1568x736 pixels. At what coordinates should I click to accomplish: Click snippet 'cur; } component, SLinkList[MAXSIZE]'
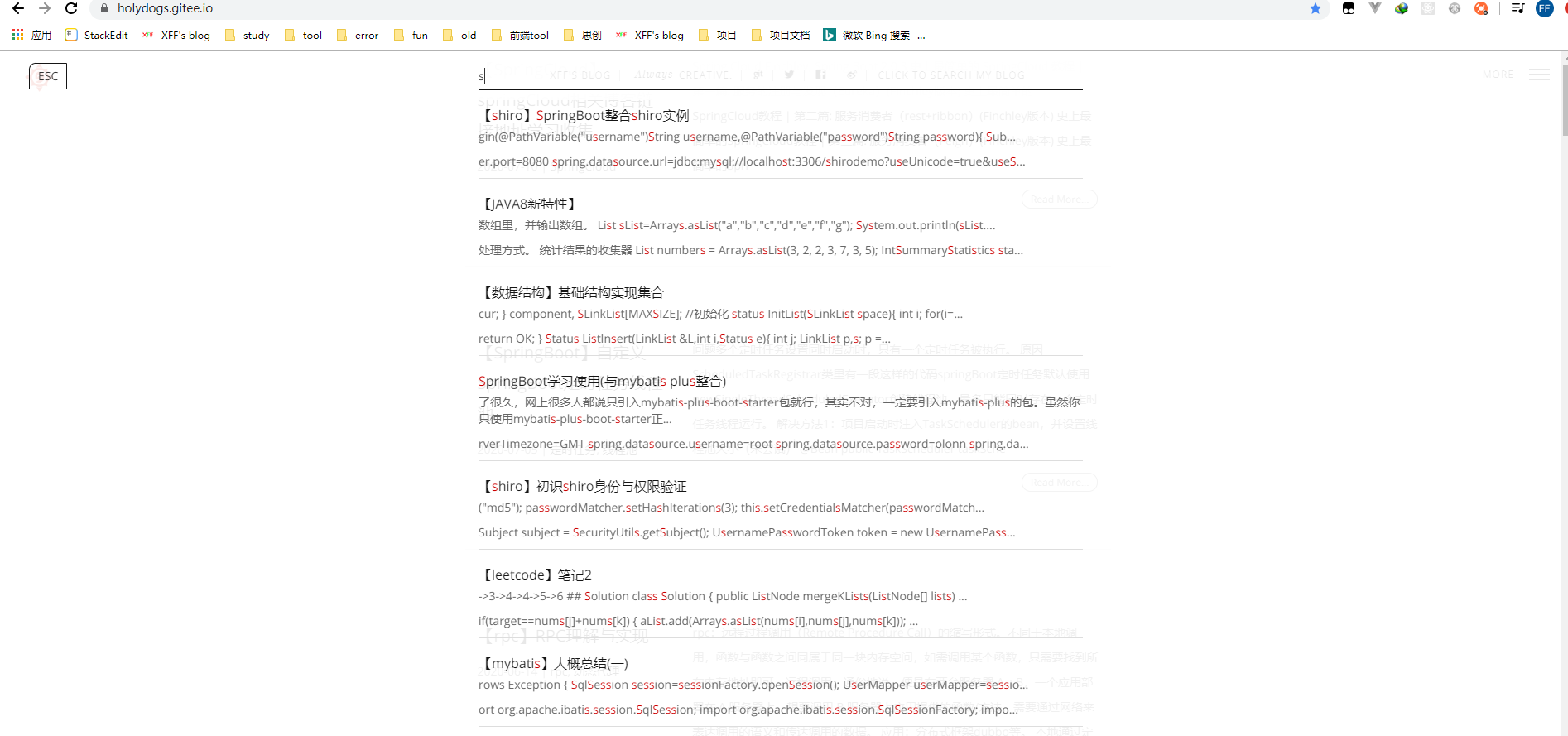pyautogui.click(x=720, y=314)
